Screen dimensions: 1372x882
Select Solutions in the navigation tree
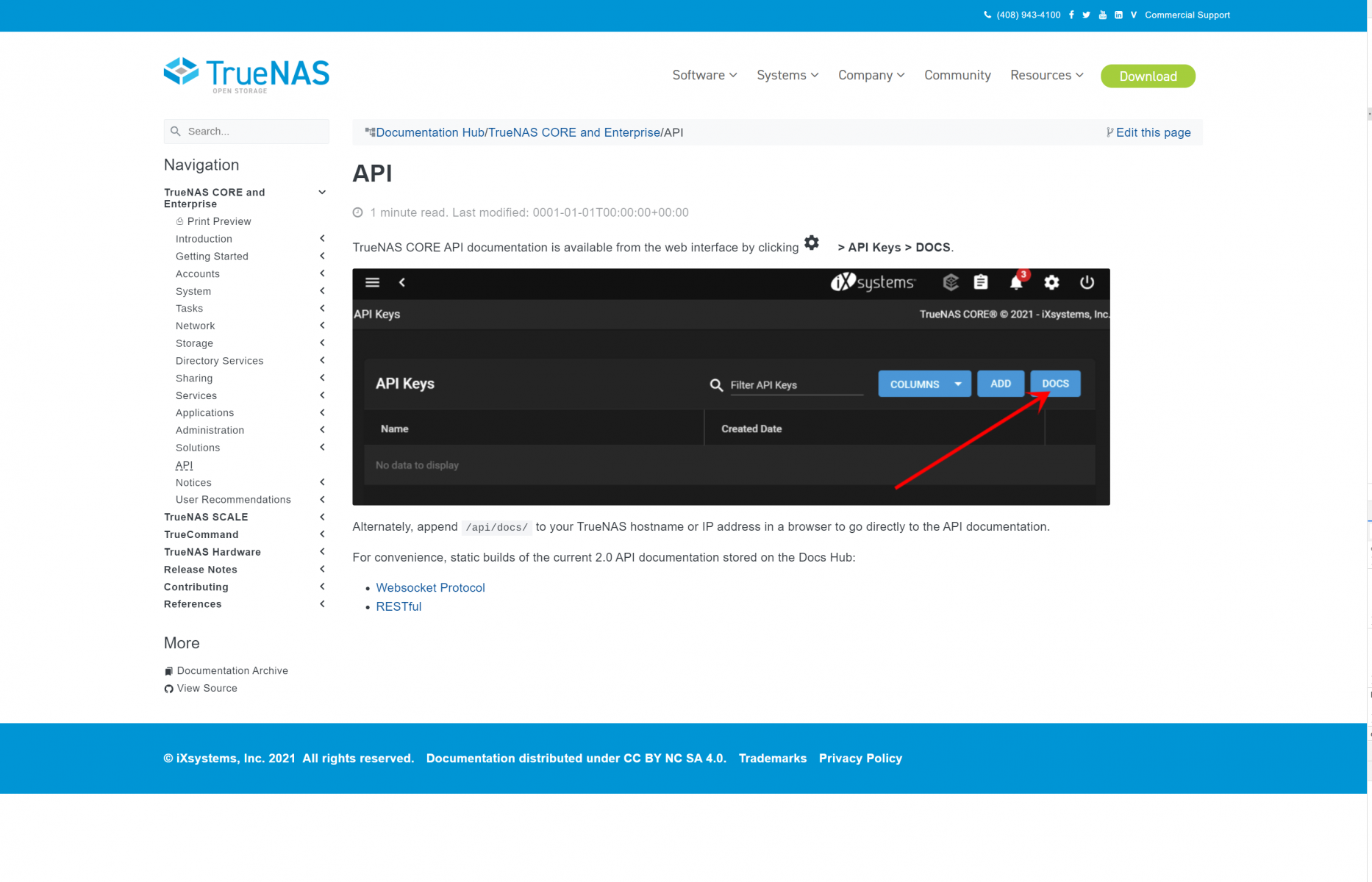198,448
